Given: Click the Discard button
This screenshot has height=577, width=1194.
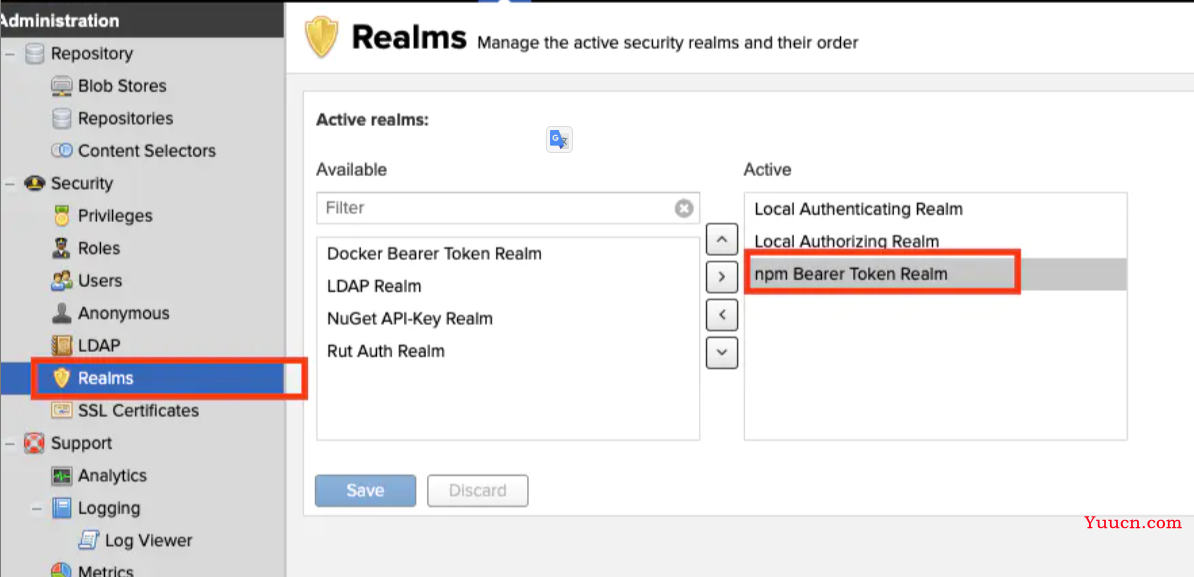Looking at the screenshot, I should [x=477, y=491].
